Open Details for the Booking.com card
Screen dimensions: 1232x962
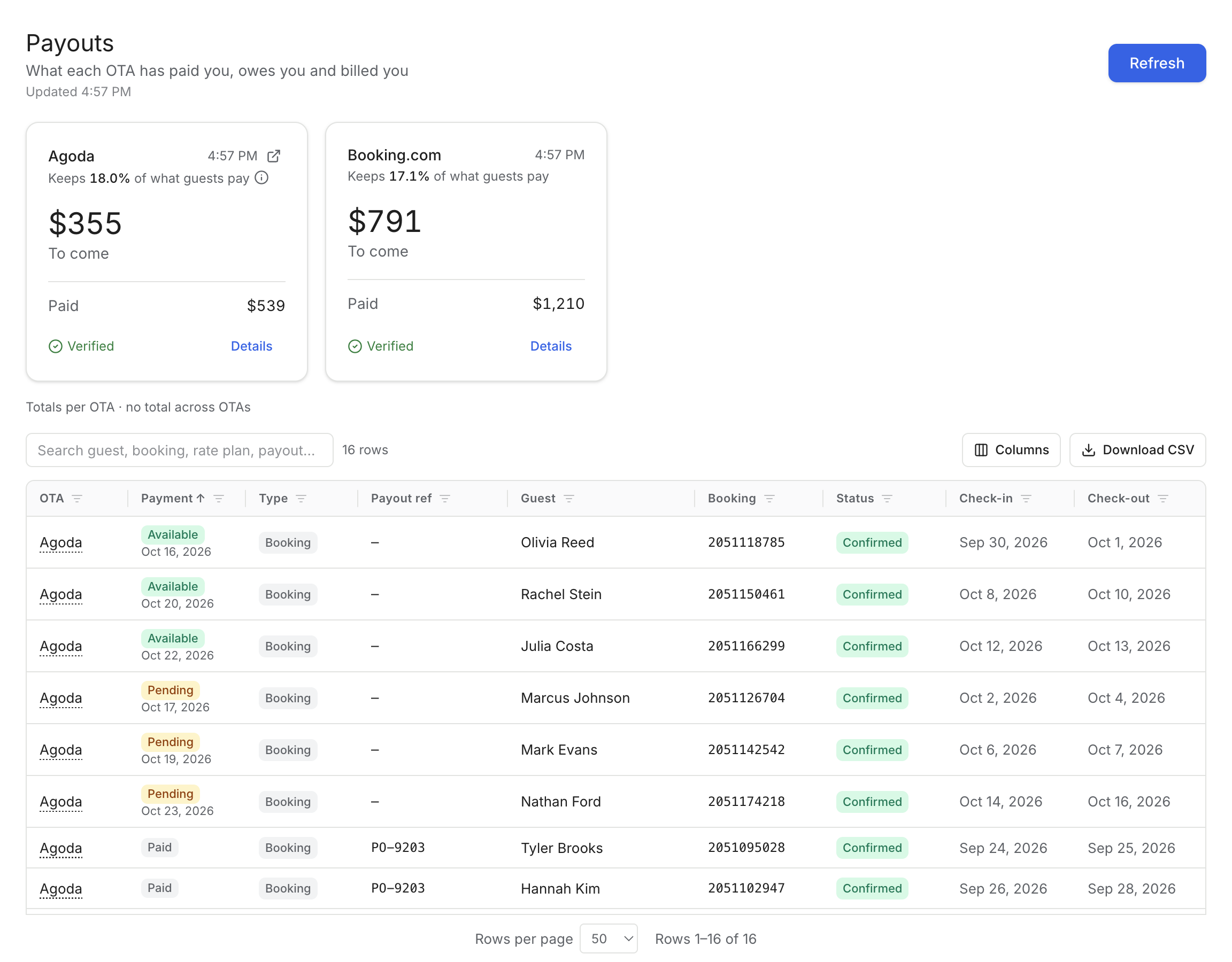tap(551, 346)
